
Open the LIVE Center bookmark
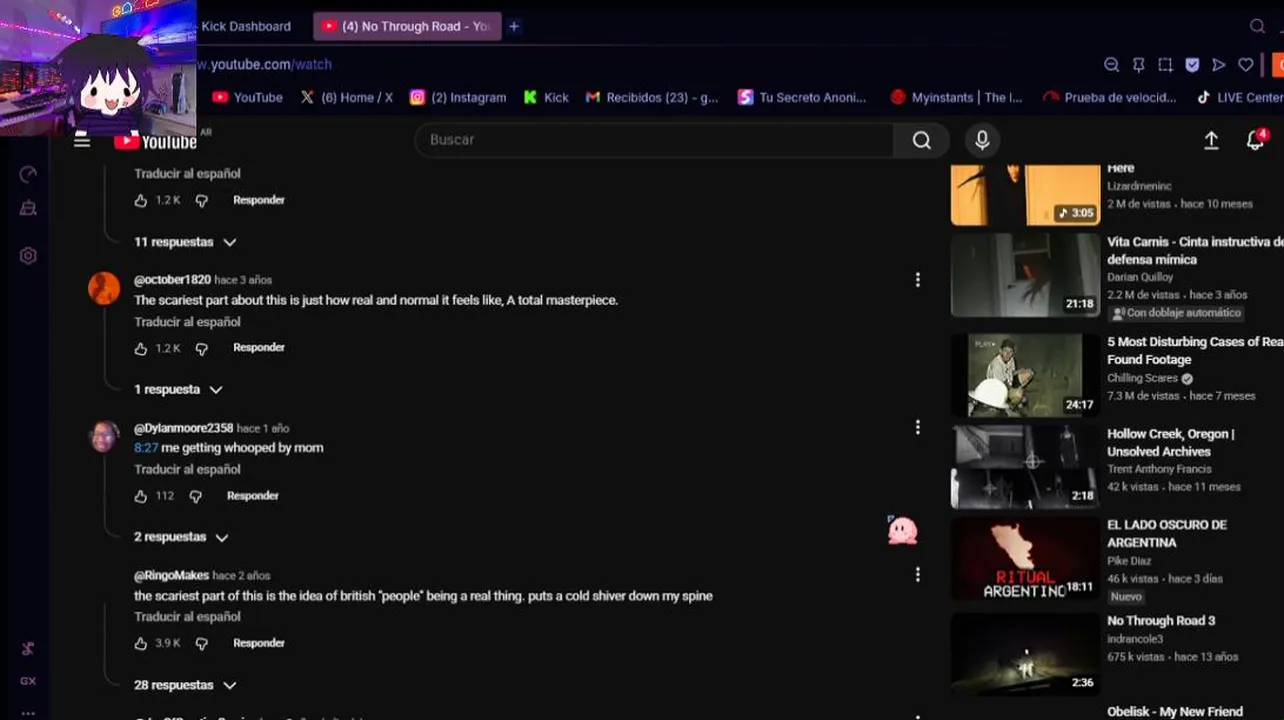(1240, 97)
